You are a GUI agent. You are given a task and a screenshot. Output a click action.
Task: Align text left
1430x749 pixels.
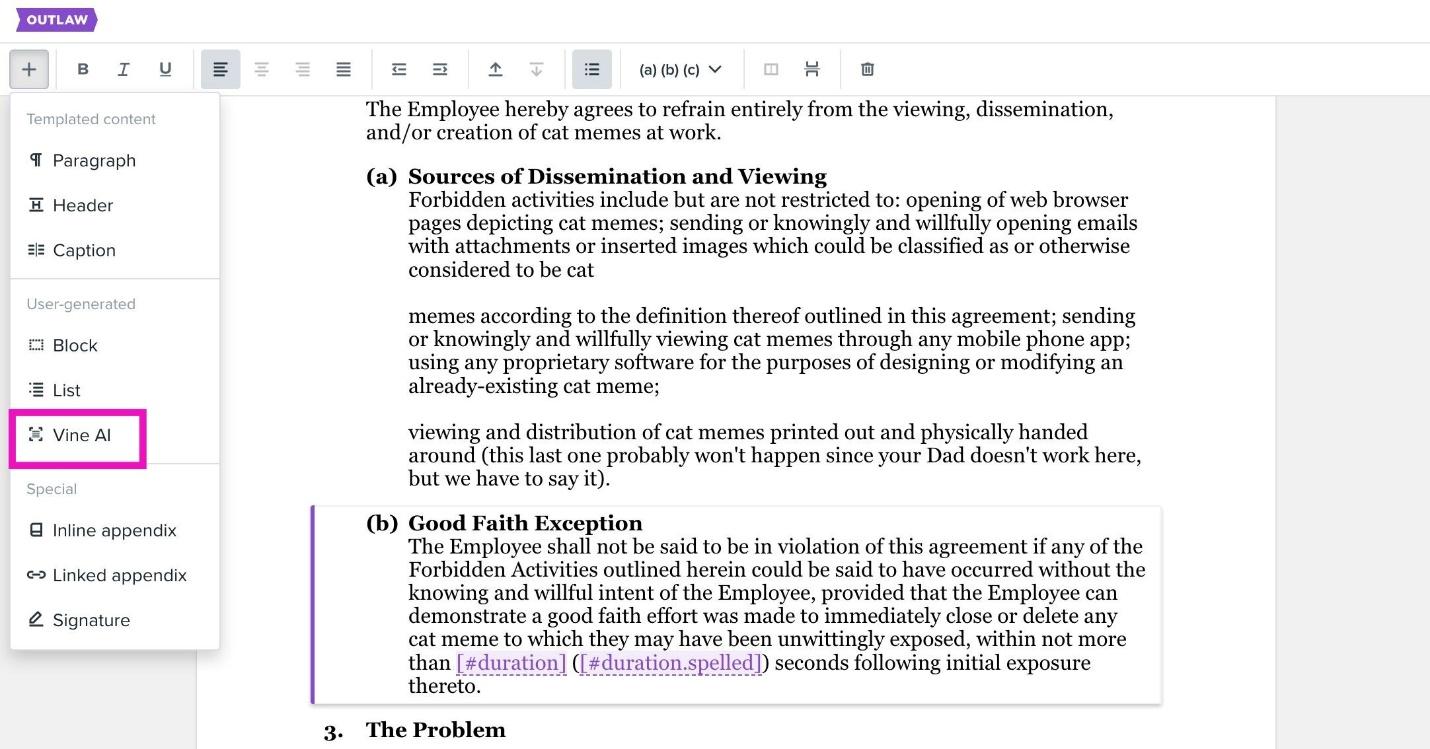[221, 69]
